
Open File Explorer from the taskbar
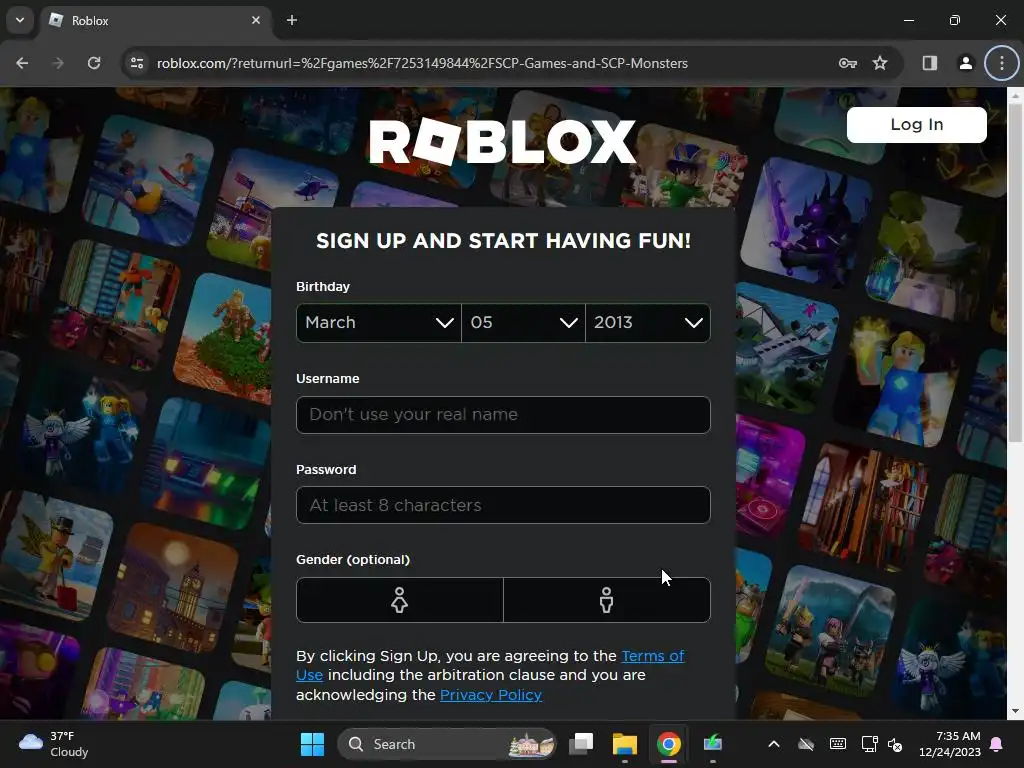[x=624, y=744]
